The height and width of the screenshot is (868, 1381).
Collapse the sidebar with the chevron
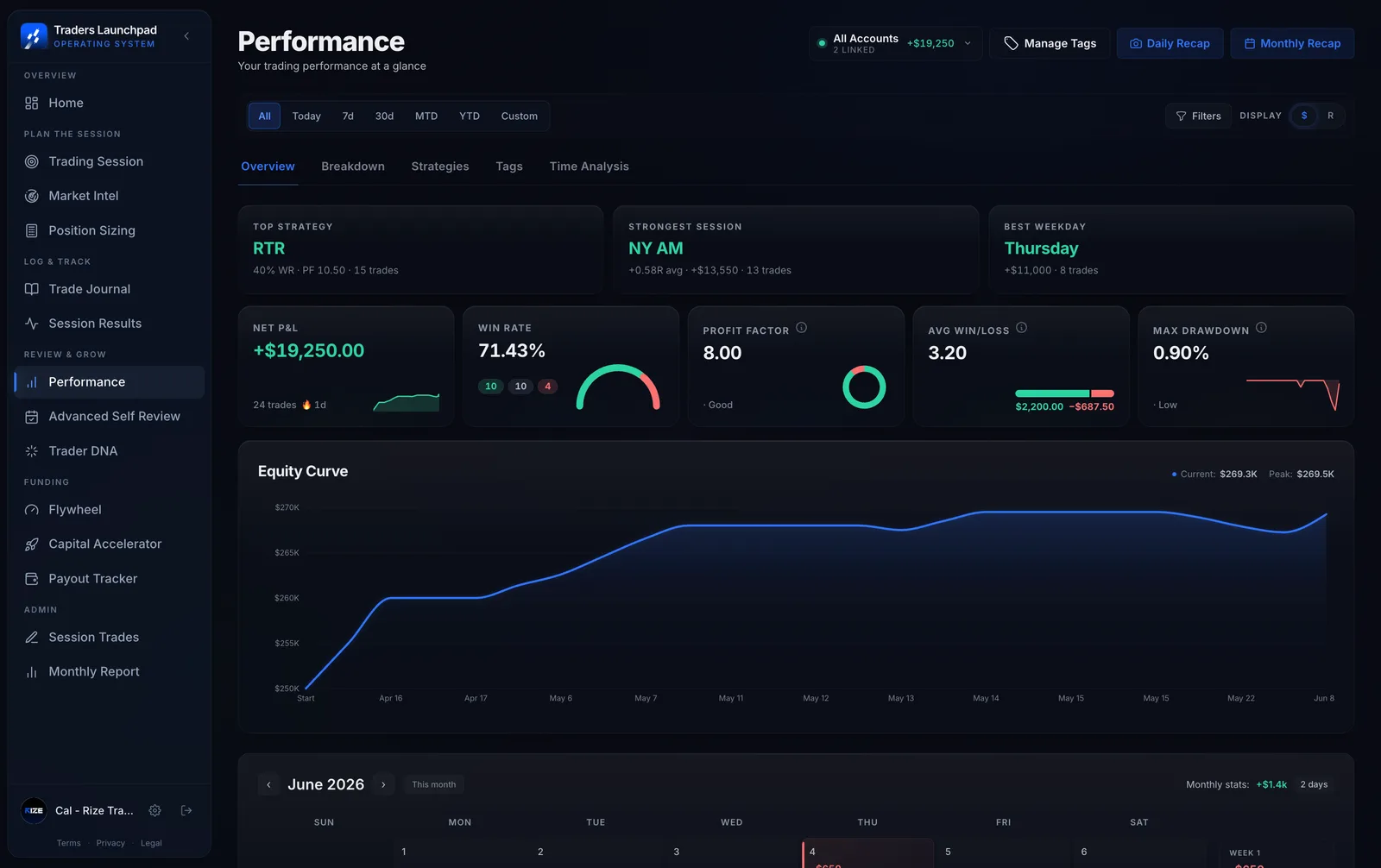[186, 36]
